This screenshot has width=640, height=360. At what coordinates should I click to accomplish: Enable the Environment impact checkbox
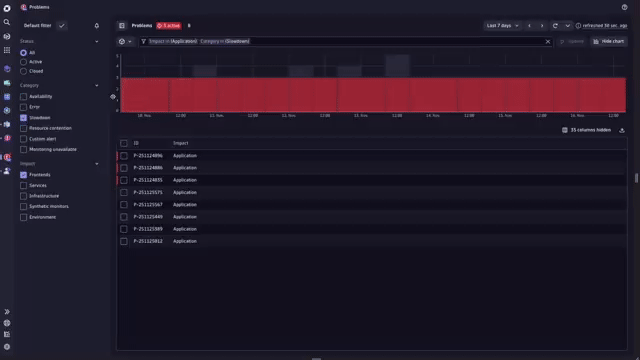[x=23, y=218]
